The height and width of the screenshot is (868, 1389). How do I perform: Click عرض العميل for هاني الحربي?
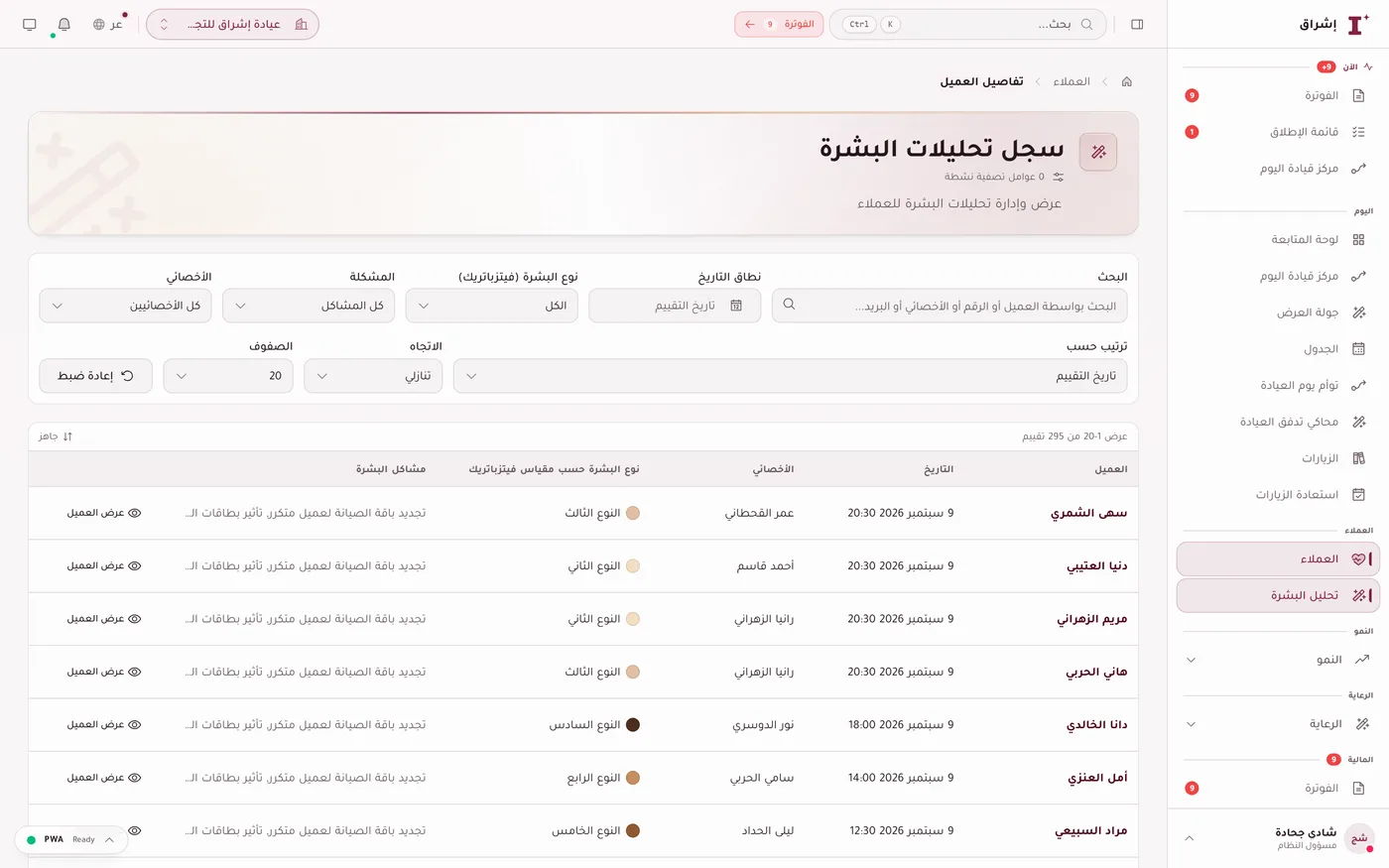pyautogui.click(x=104, y=672)
